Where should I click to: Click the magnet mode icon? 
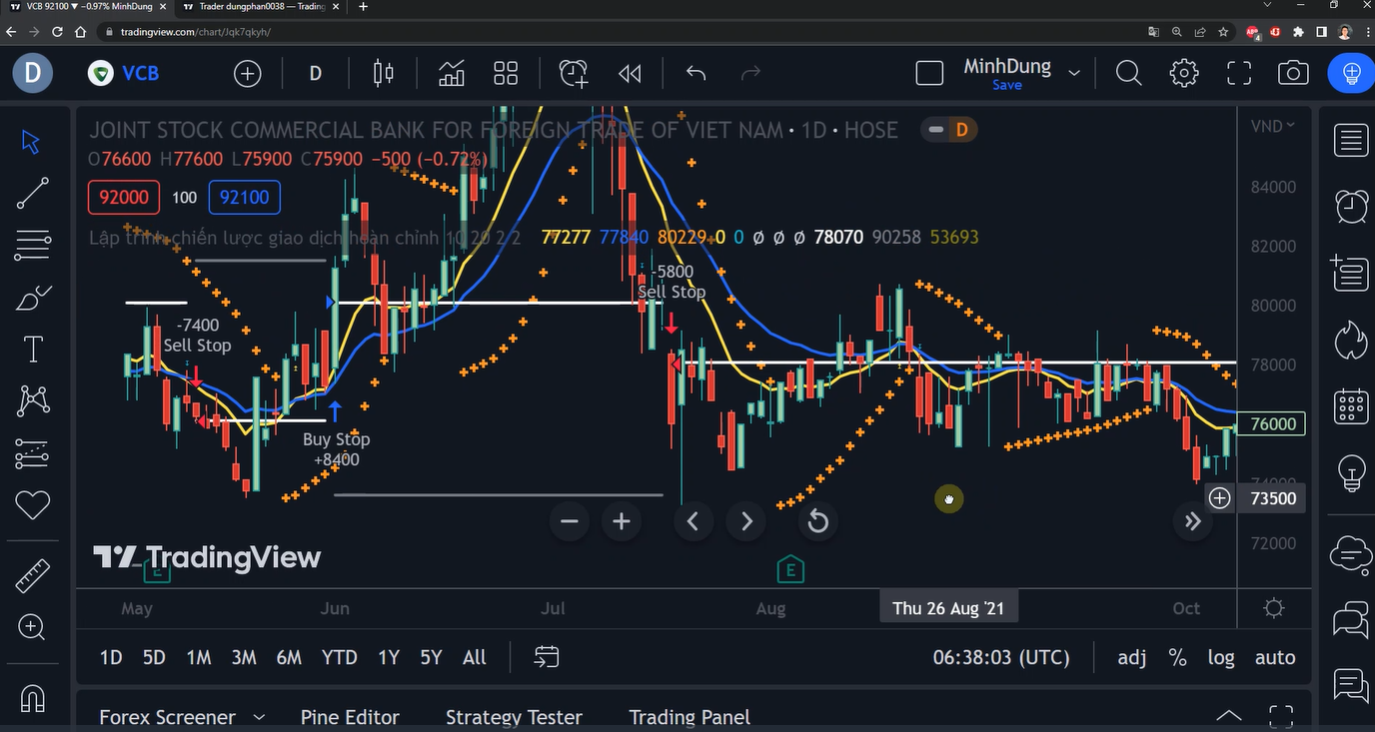(x=32, y=697)
